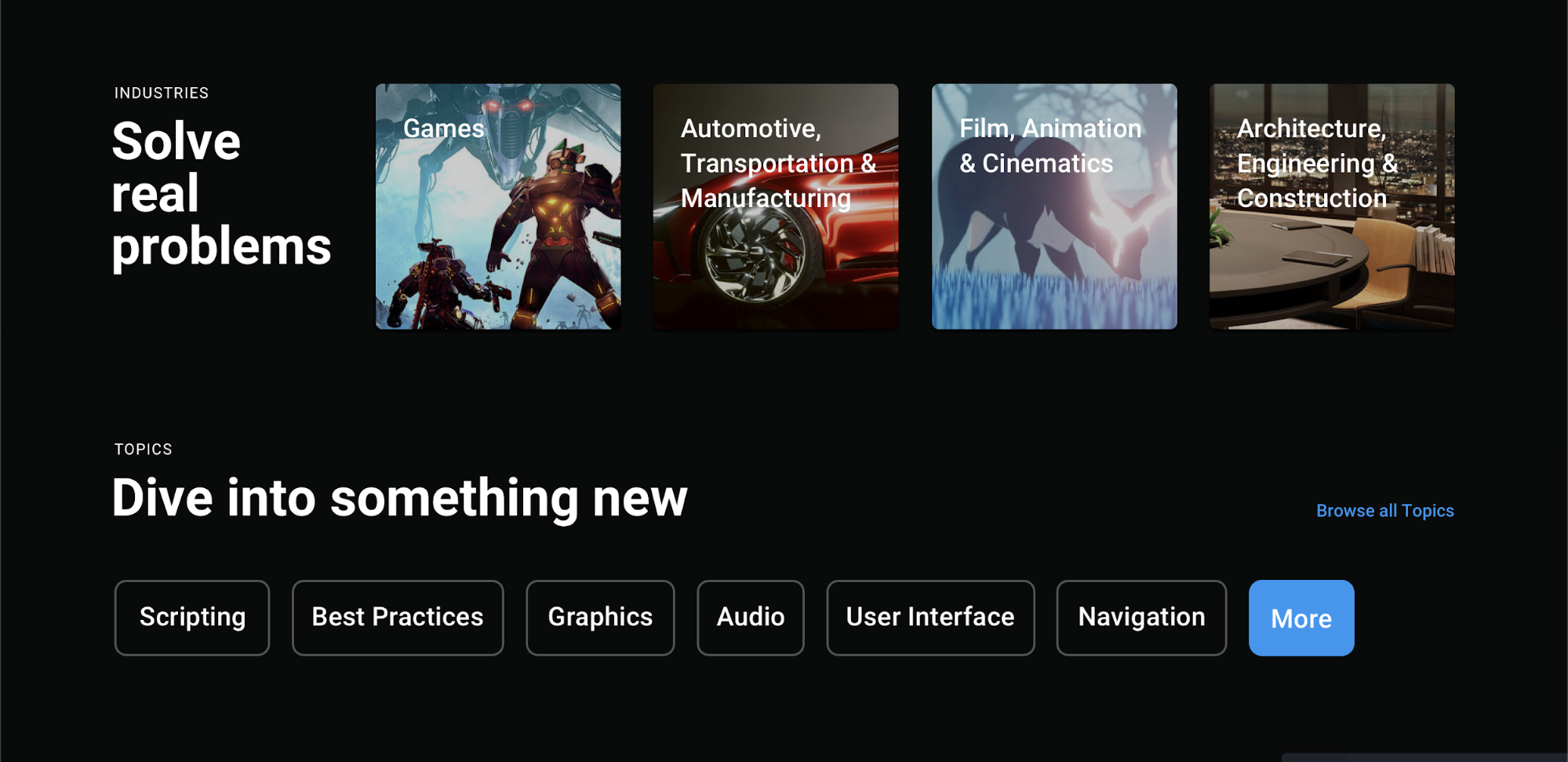Go to the Navigation topic
The width and height of the screenshot is (1568, 762).
[x=1141, y=618]
